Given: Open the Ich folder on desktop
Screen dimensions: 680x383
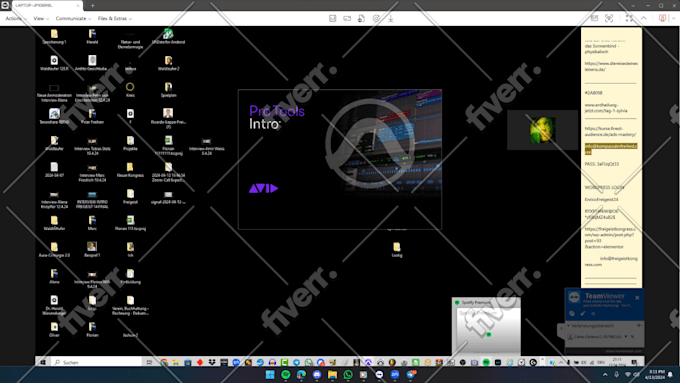Looking at the screenshot, I should [130, 249].
